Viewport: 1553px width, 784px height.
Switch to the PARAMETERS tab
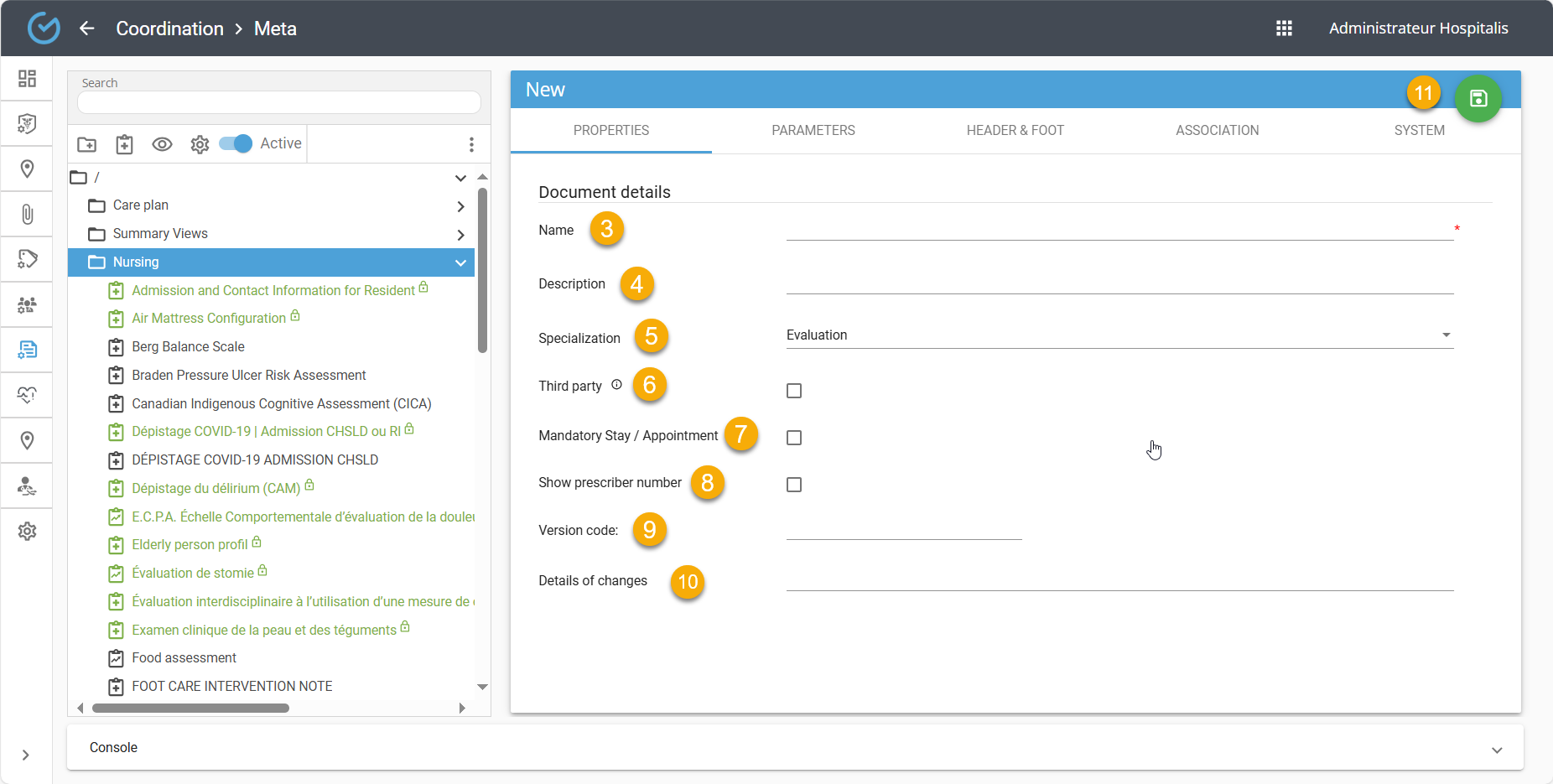coord(813,131)
